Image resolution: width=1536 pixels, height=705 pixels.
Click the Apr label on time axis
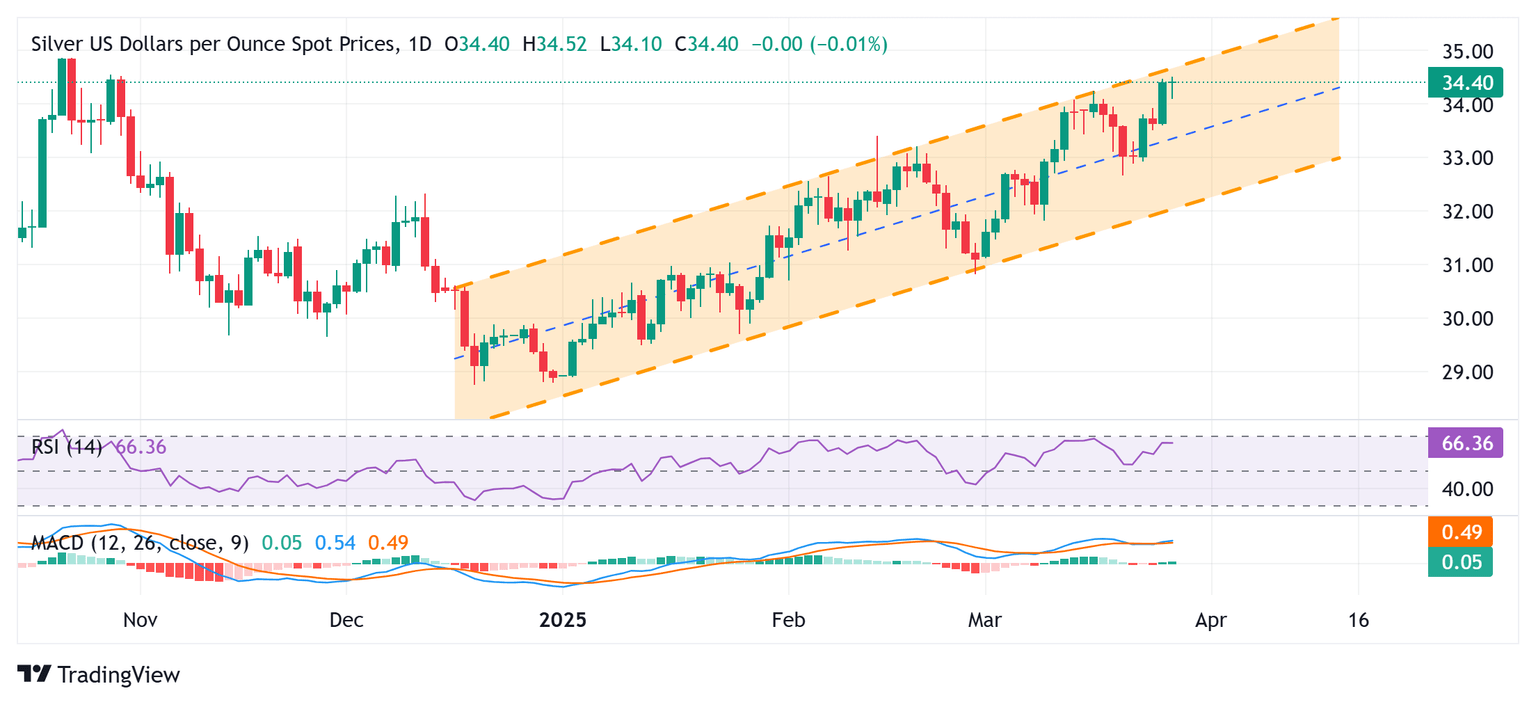(1211, 620)
